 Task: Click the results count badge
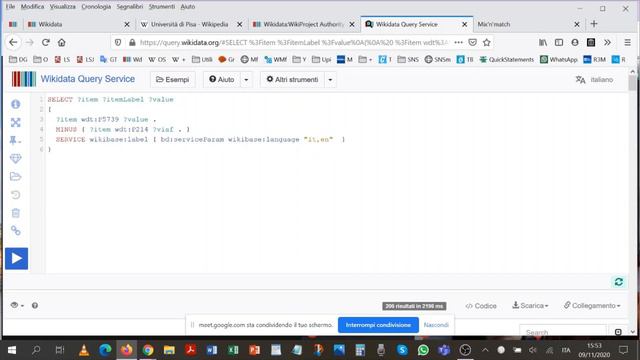(x=414, y=306)
